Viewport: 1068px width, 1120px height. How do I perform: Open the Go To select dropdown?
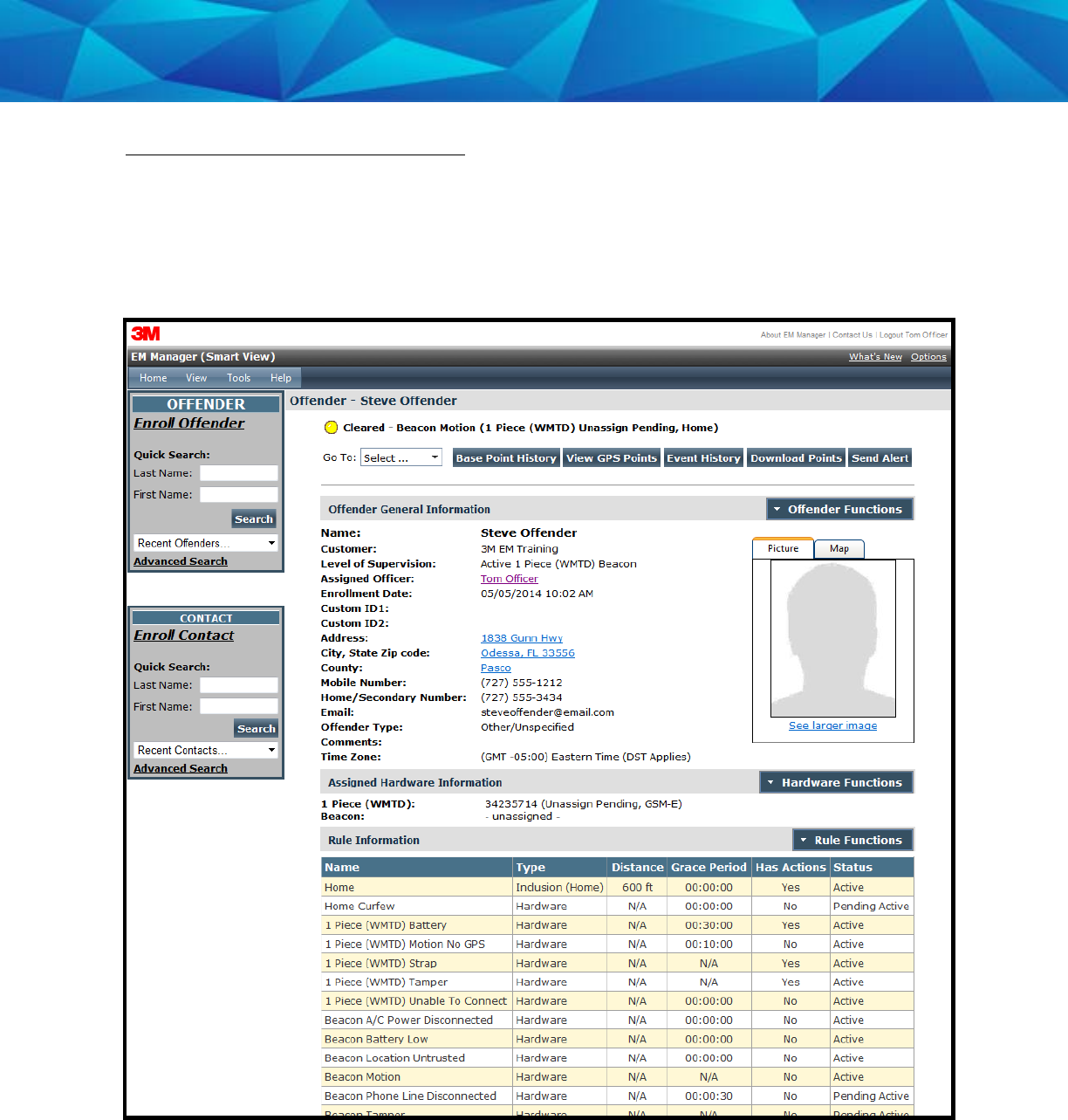(401, 457)
